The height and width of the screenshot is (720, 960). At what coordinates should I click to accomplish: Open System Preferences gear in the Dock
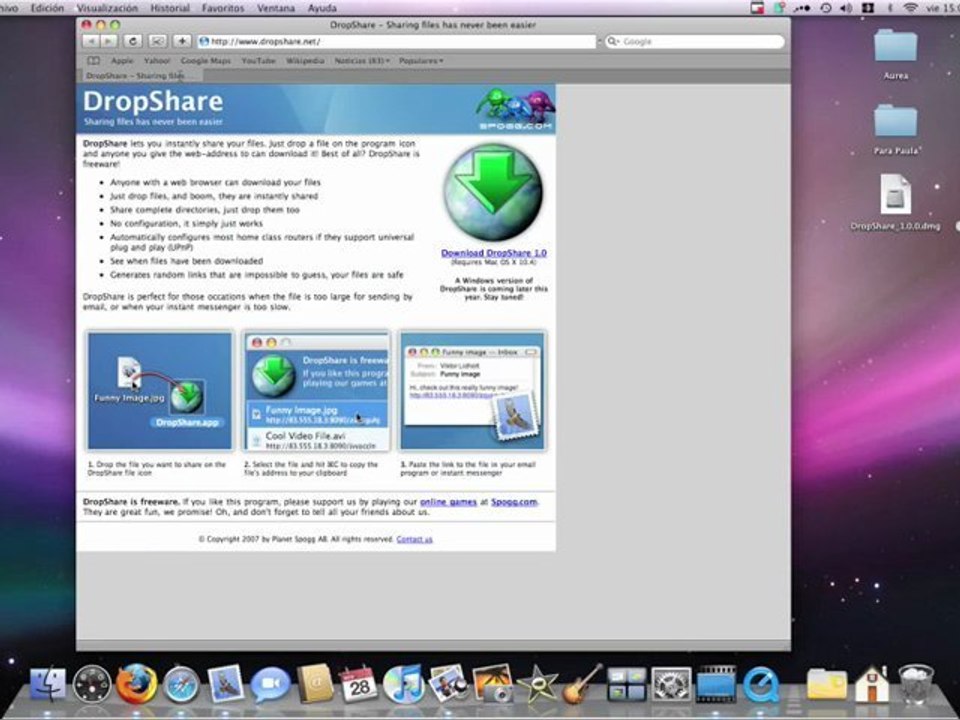point(671,684)
